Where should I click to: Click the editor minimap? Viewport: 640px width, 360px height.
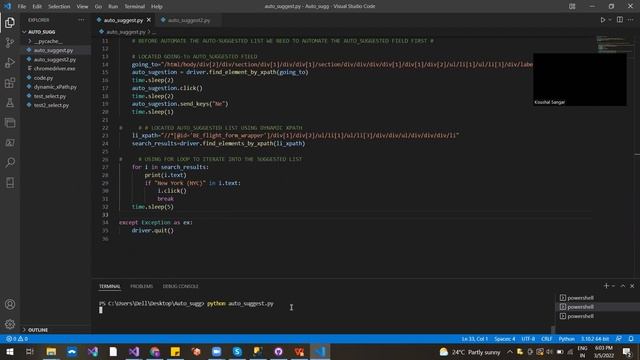click(614, 44)
